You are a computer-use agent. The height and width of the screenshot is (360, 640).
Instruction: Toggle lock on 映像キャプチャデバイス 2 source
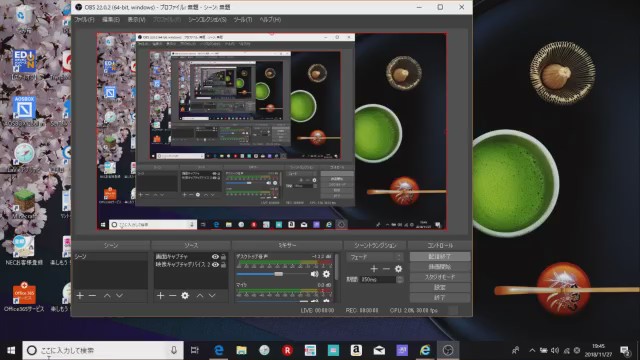tap(223, 265)
